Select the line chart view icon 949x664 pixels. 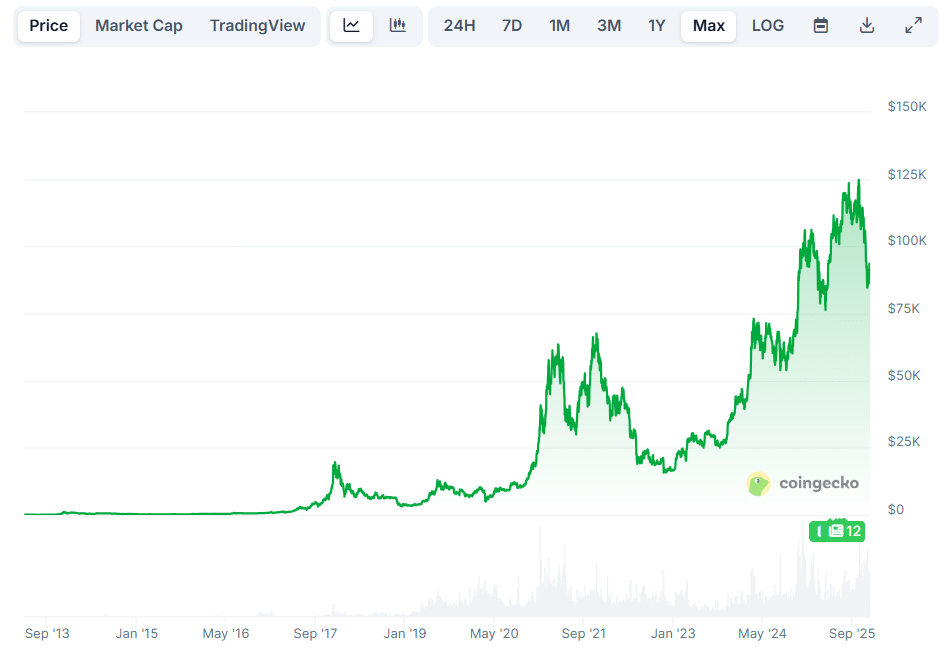(x=351, y=25)
